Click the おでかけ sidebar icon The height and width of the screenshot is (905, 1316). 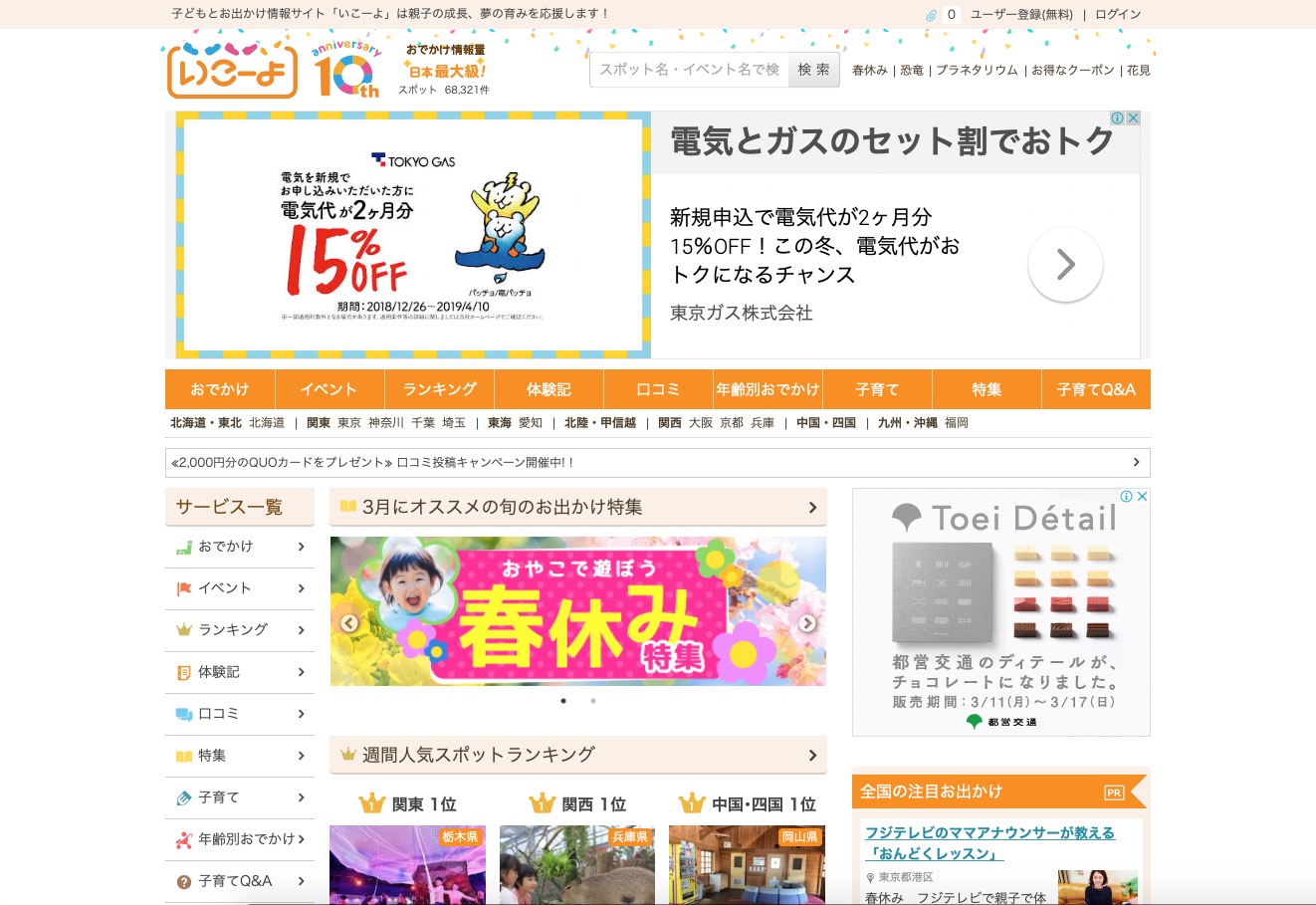pyautogui.click(x=183, y=547)
